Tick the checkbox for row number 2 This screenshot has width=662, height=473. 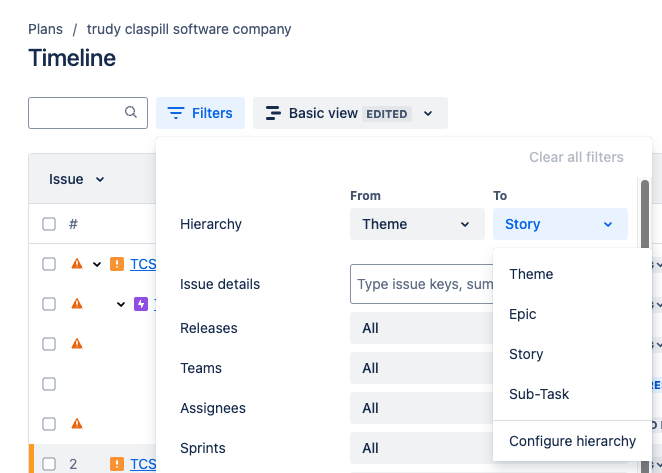(49, 464)
